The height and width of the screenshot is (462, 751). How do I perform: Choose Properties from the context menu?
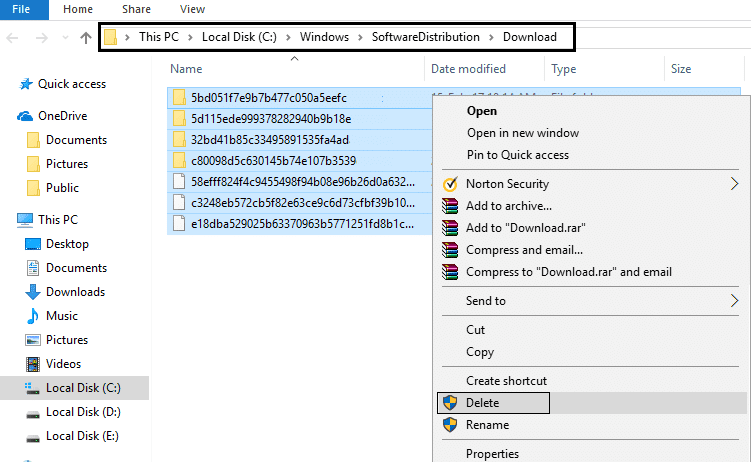click(x=492, y=453)
